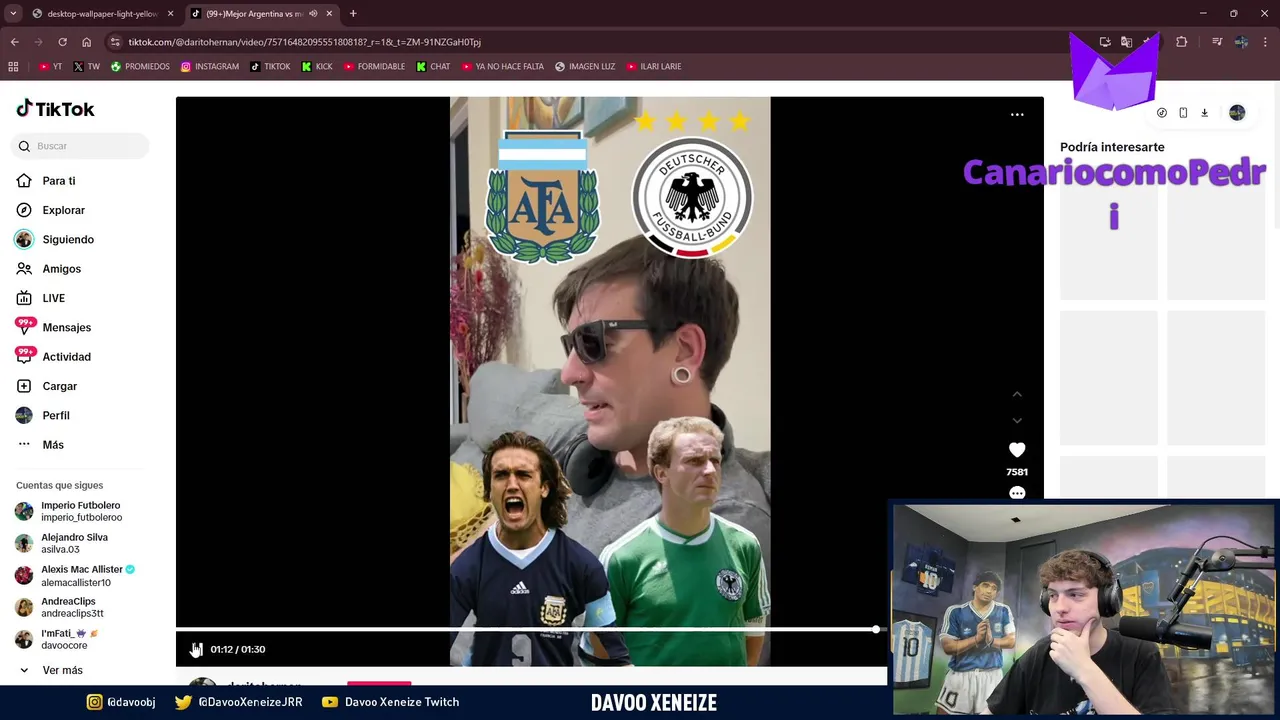Click the address bar URL
Image resolution: width=1280 pixels, height=720 pixels.
point(304,42)
